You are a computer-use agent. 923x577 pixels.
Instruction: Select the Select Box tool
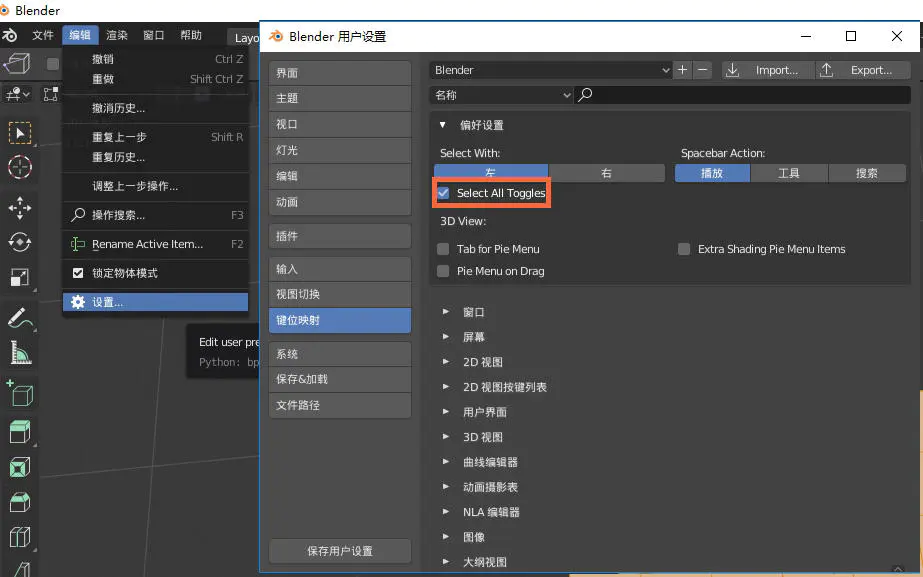(19, 133)
